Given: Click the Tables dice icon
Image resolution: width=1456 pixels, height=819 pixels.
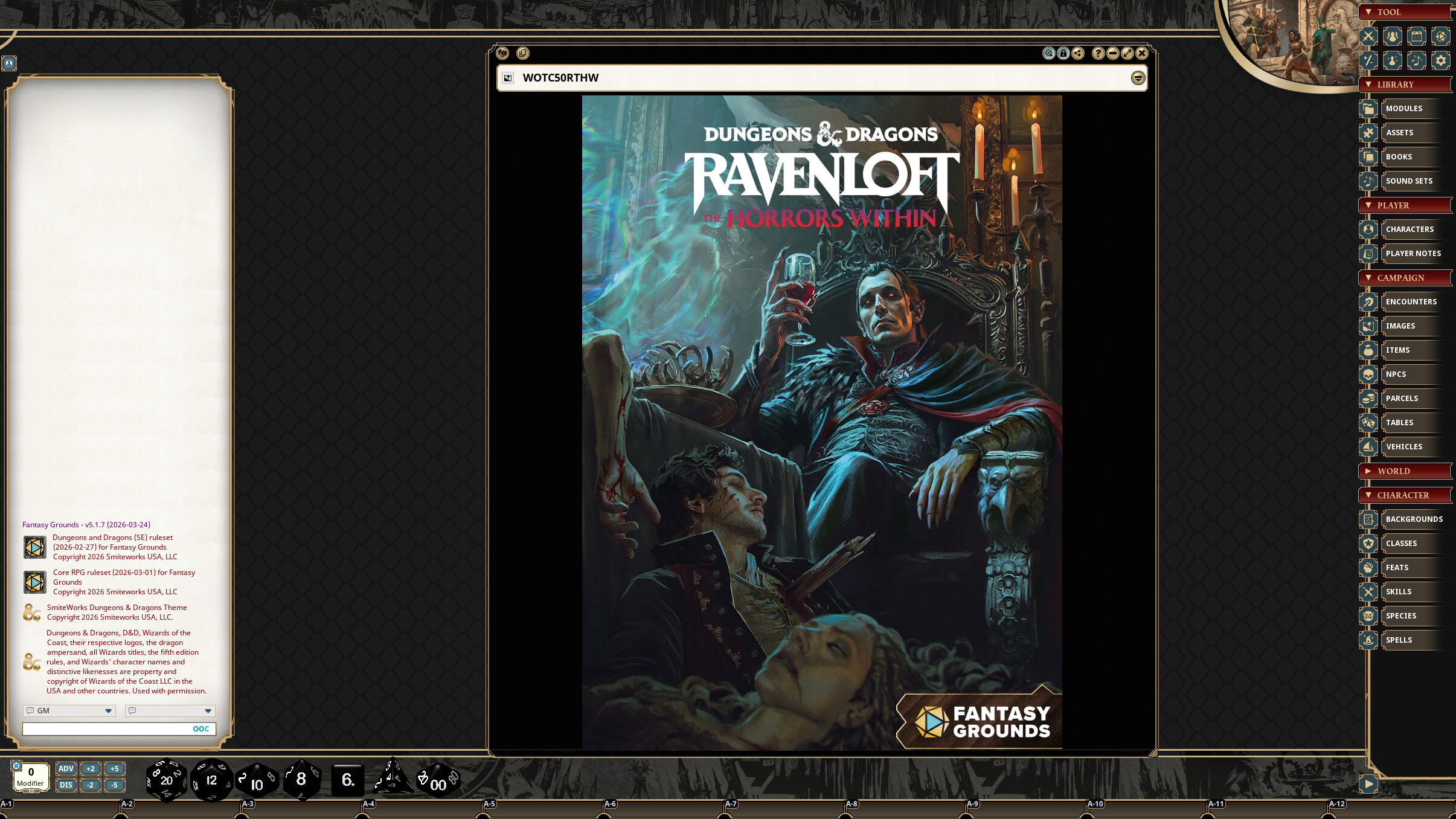Looking at the screenshot, I should [1368, 423].
